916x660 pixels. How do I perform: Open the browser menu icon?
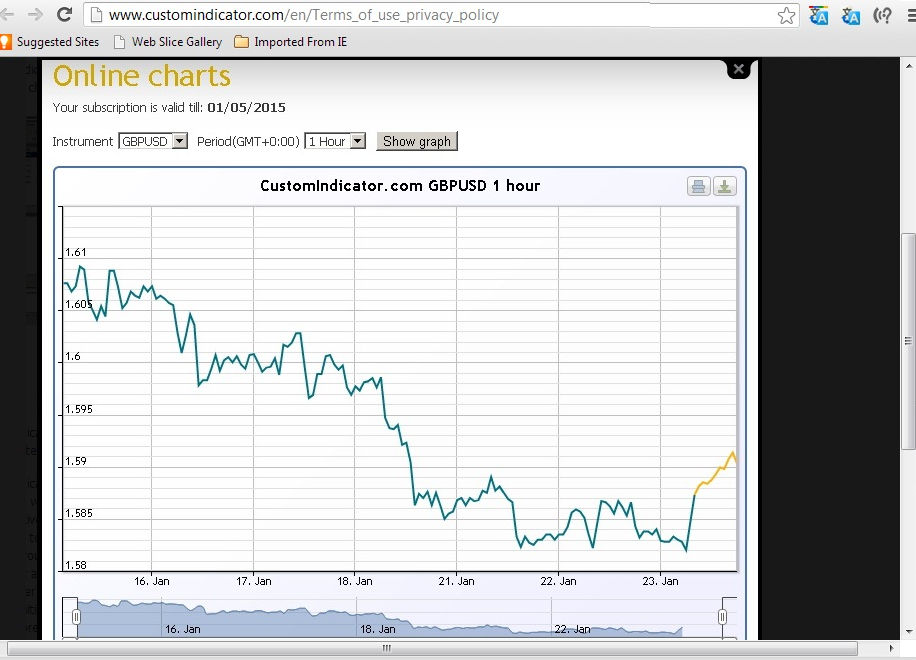(911, 15)
